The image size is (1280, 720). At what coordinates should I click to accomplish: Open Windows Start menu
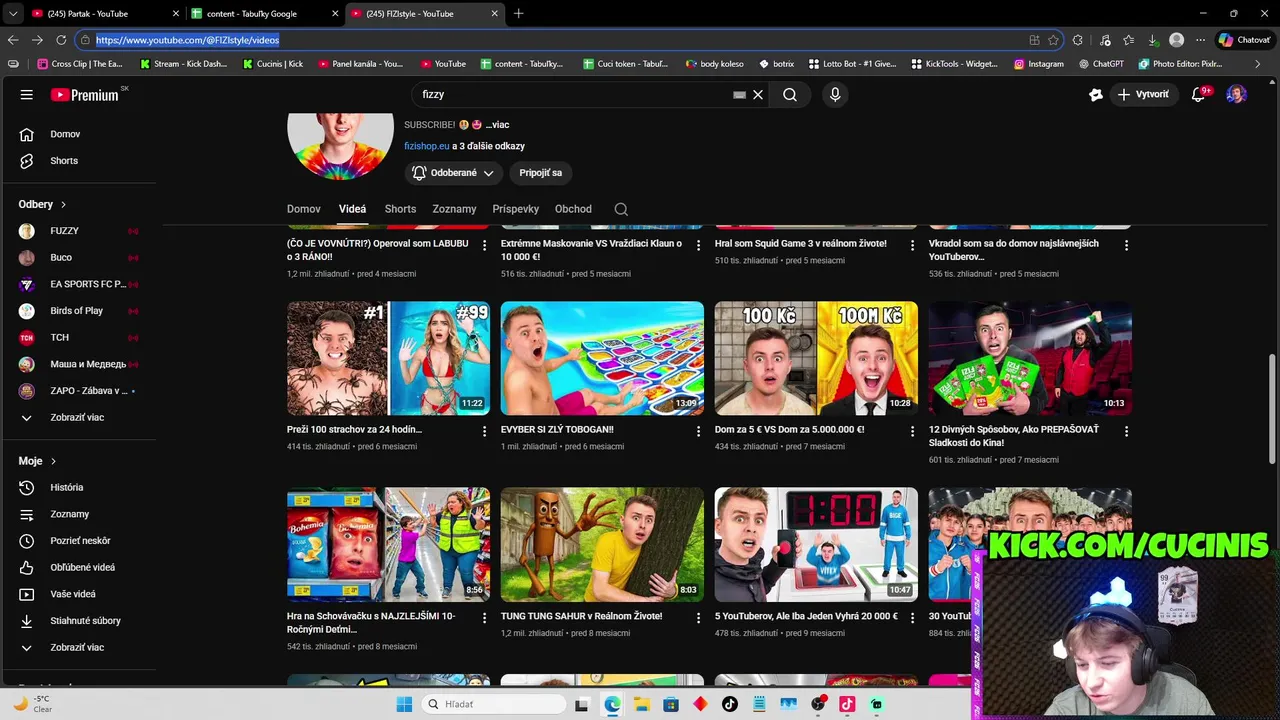(404, 704)
